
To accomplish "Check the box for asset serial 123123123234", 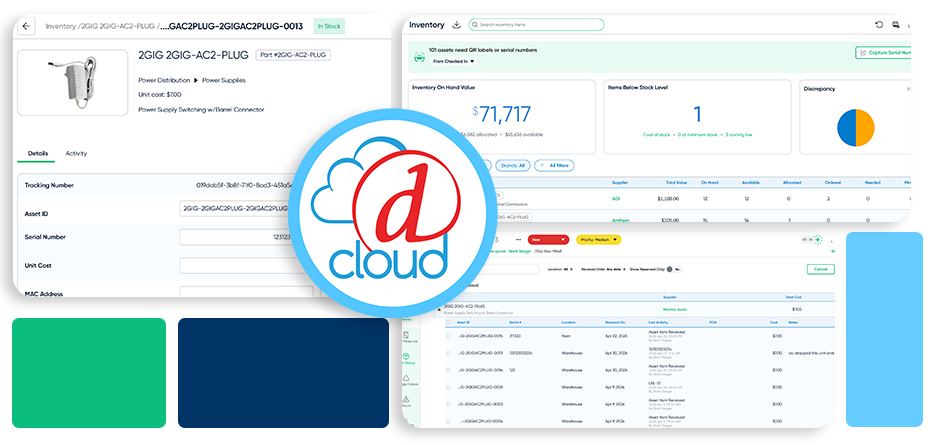I will pyautogui.click(x=448, y=353).
